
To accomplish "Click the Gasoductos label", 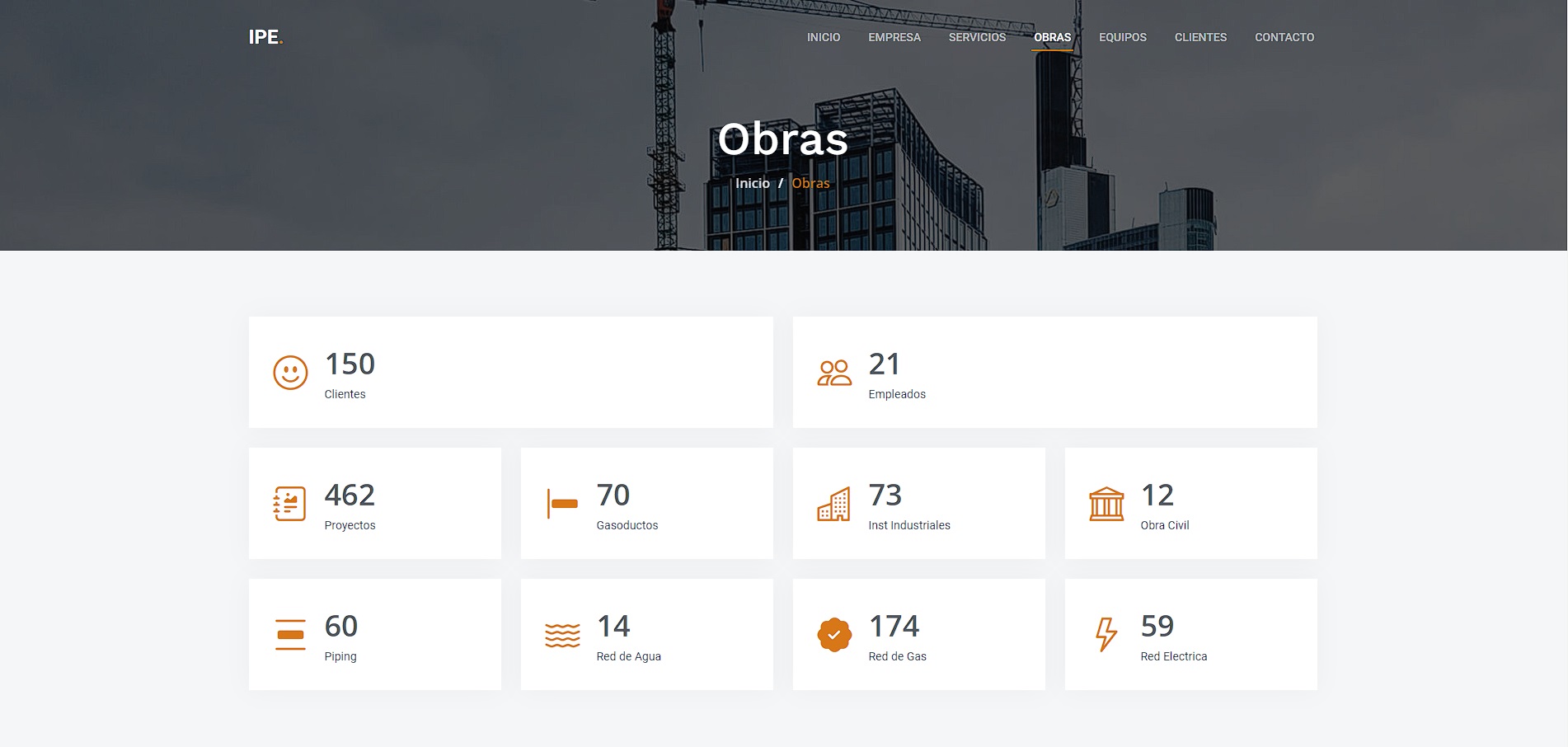I will (x=627, y=525).
